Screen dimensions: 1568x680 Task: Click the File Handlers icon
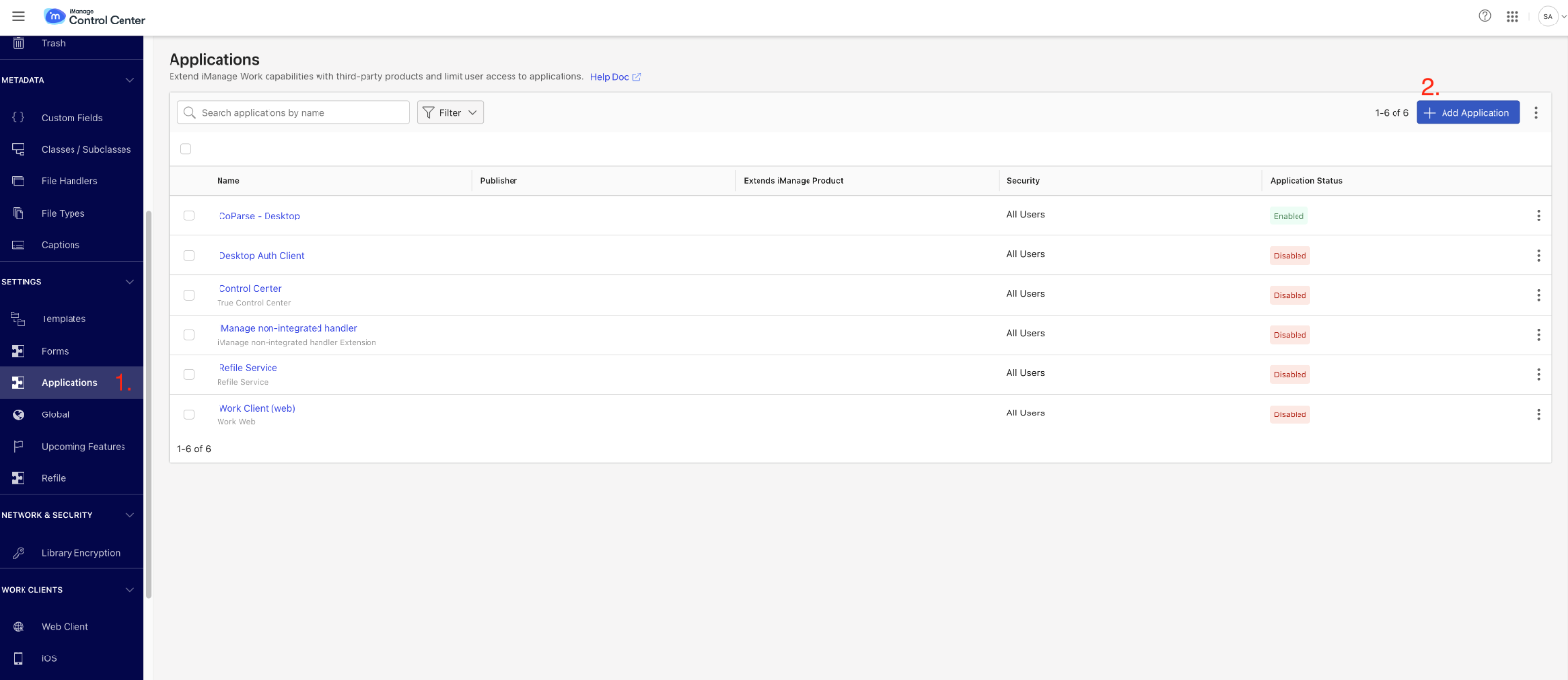(18, 181)
